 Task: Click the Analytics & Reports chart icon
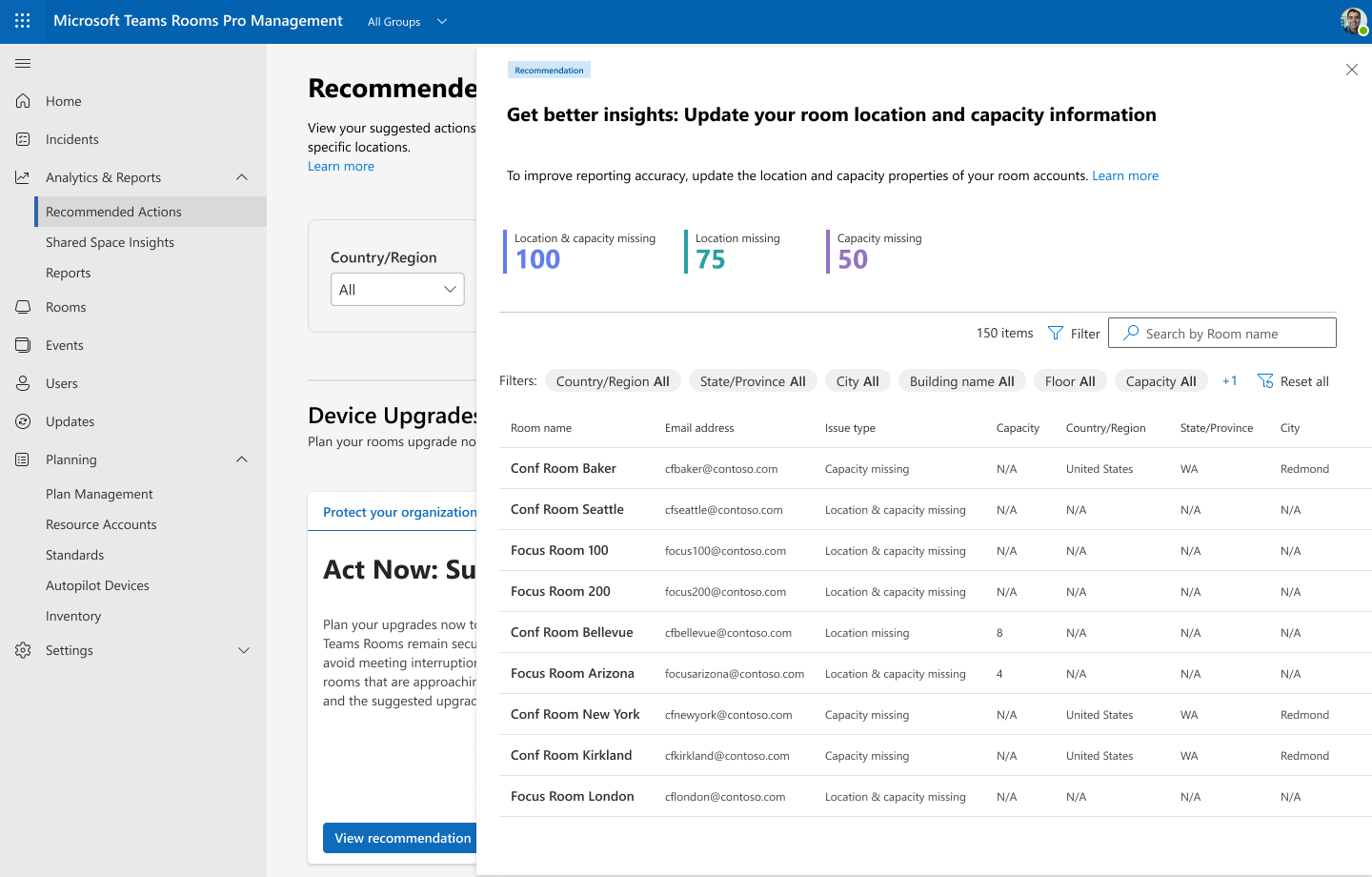coord(23,177)
